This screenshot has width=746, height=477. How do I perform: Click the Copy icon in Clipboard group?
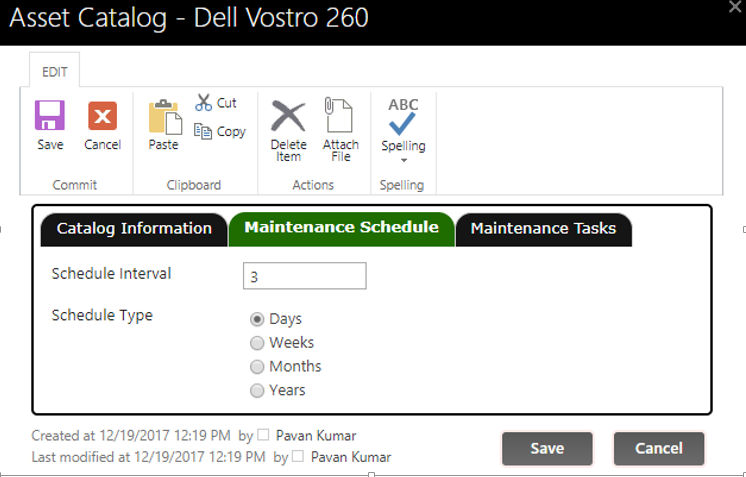click(204, 131)
